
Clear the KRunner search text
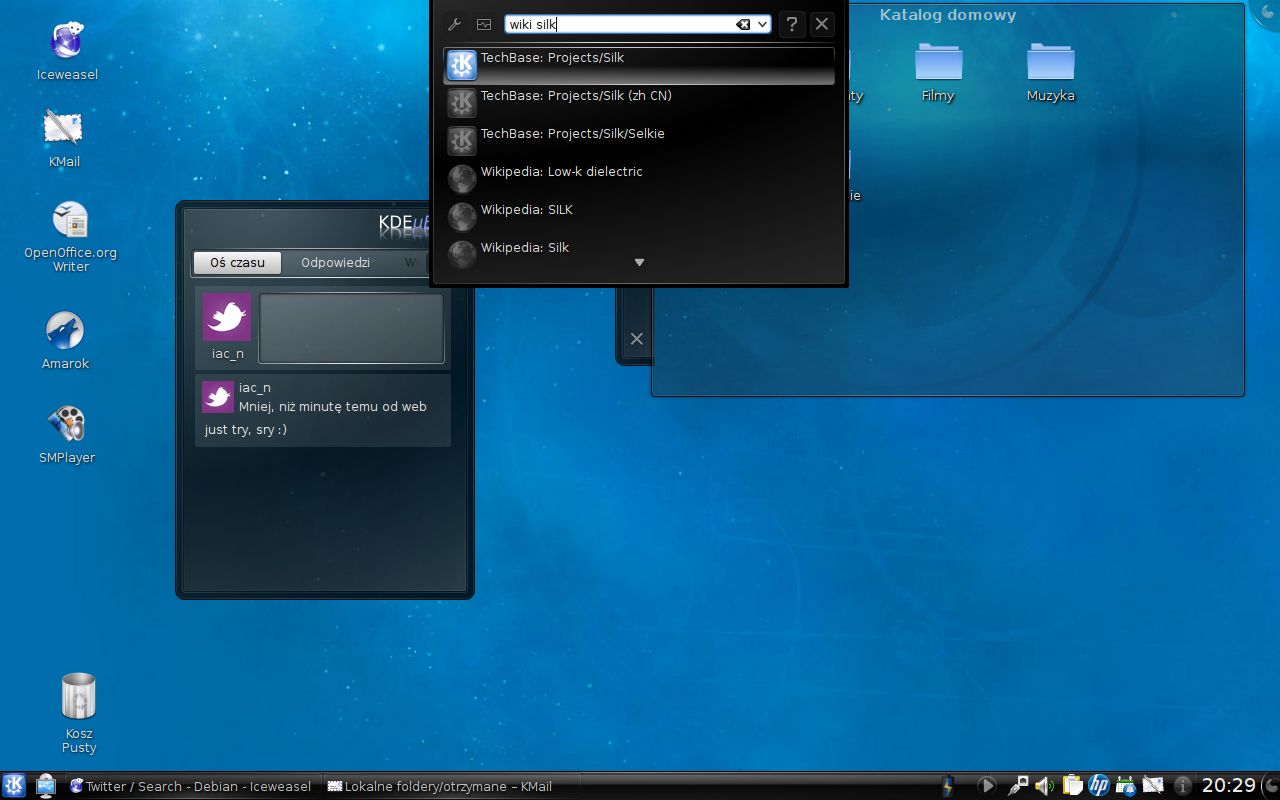[743, 24]
